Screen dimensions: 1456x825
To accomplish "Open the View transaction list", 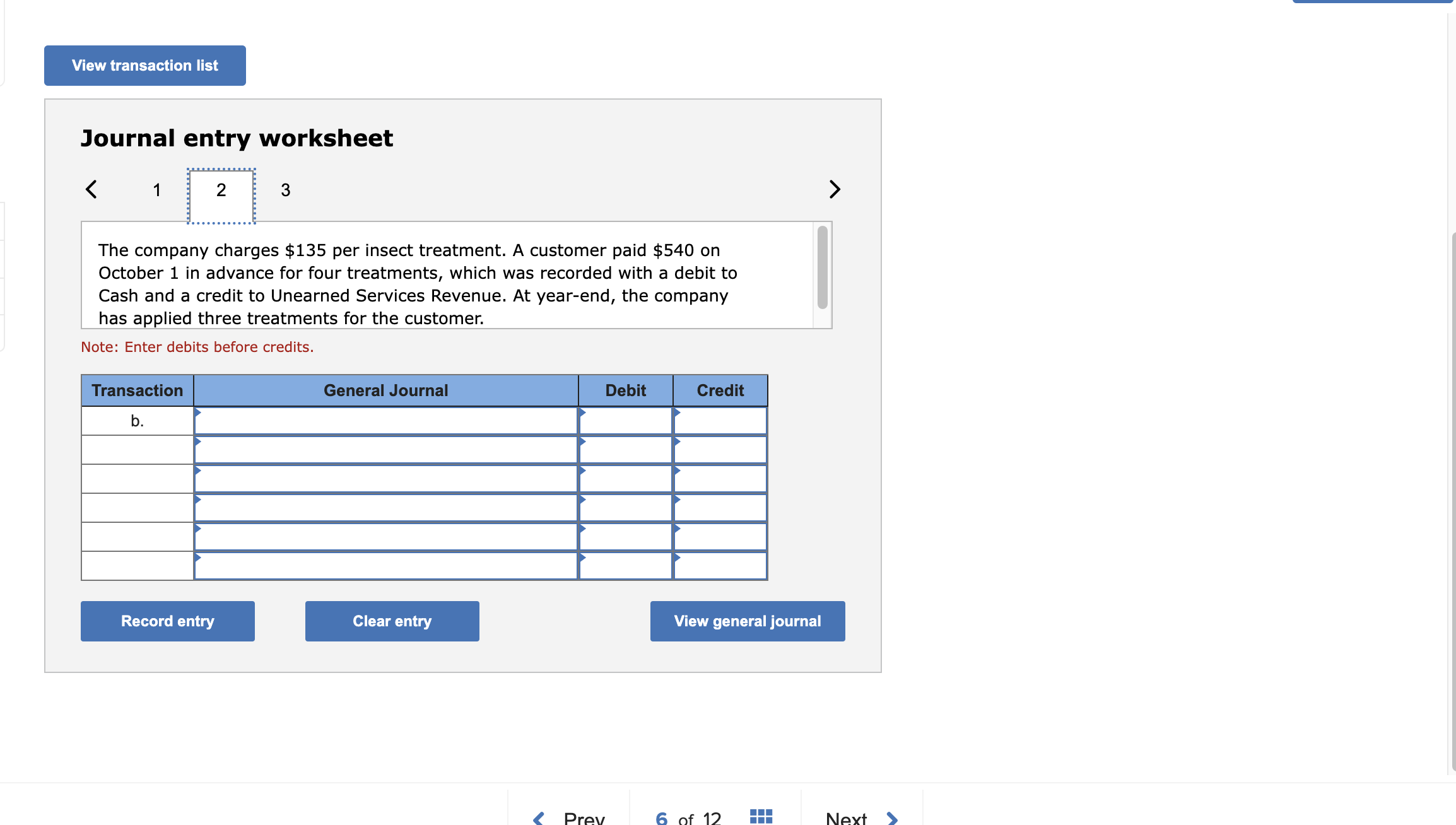I will tap(144, 65).
